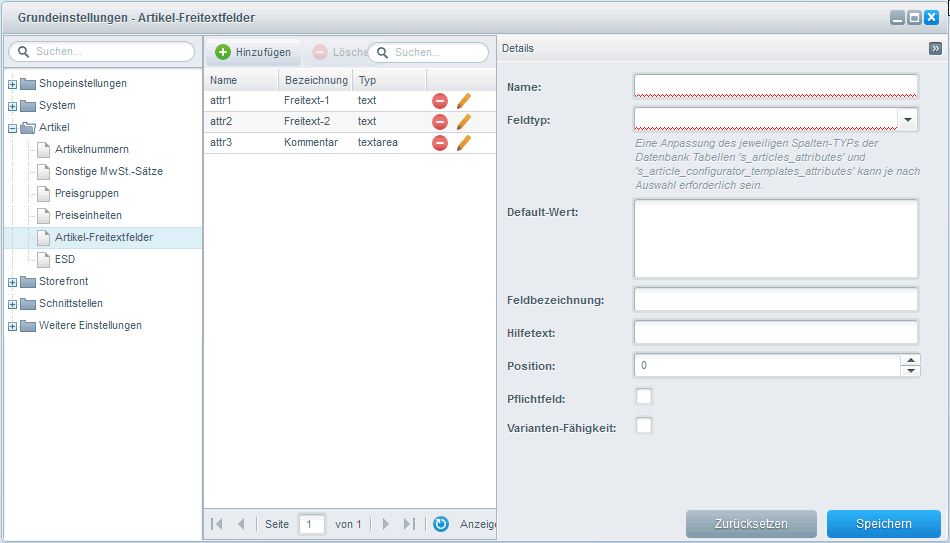Toggle the Varianten-Fähigkeit checkbox

click(x=644, y=426)
